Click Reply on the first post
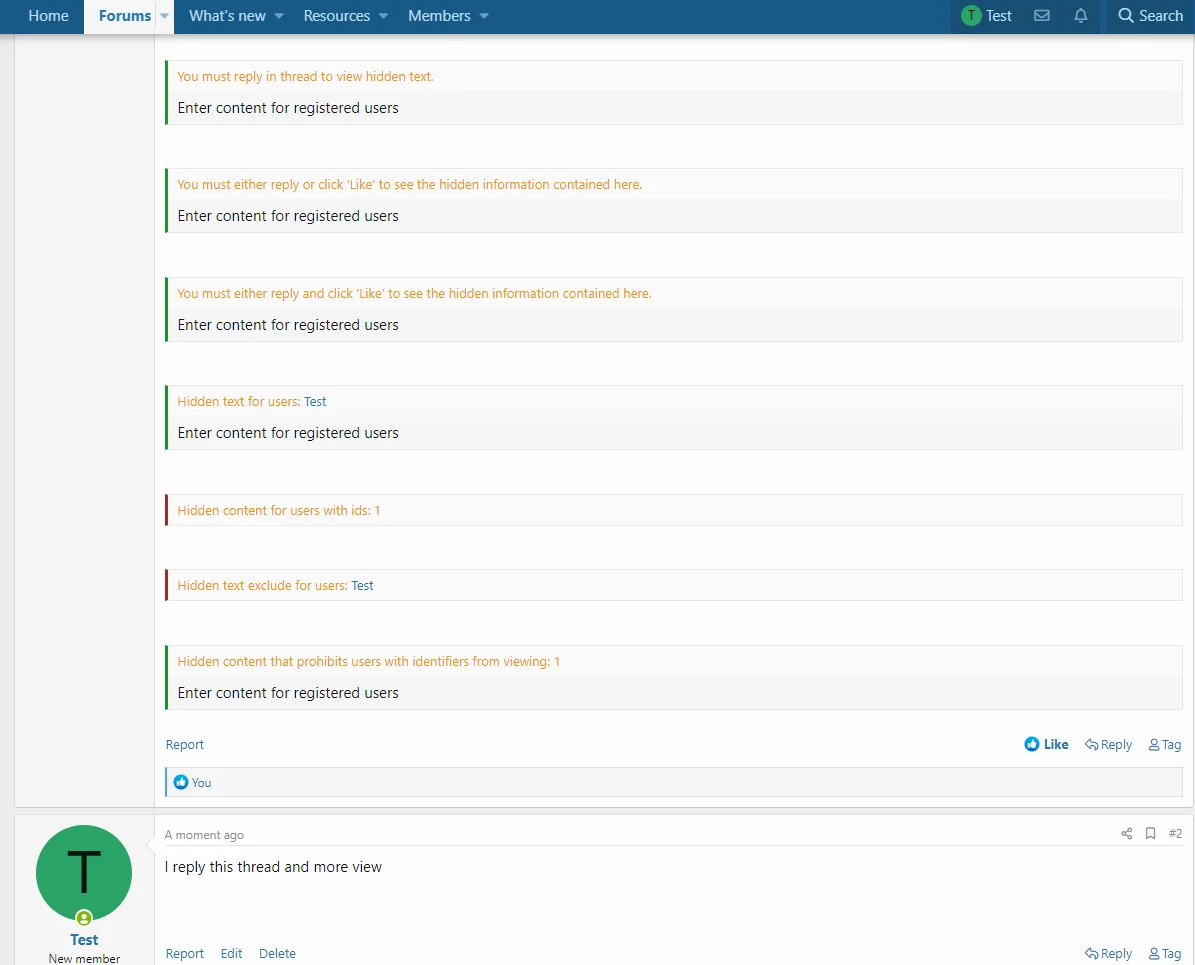This screenshot has height=965, width=1195. 1108,745
